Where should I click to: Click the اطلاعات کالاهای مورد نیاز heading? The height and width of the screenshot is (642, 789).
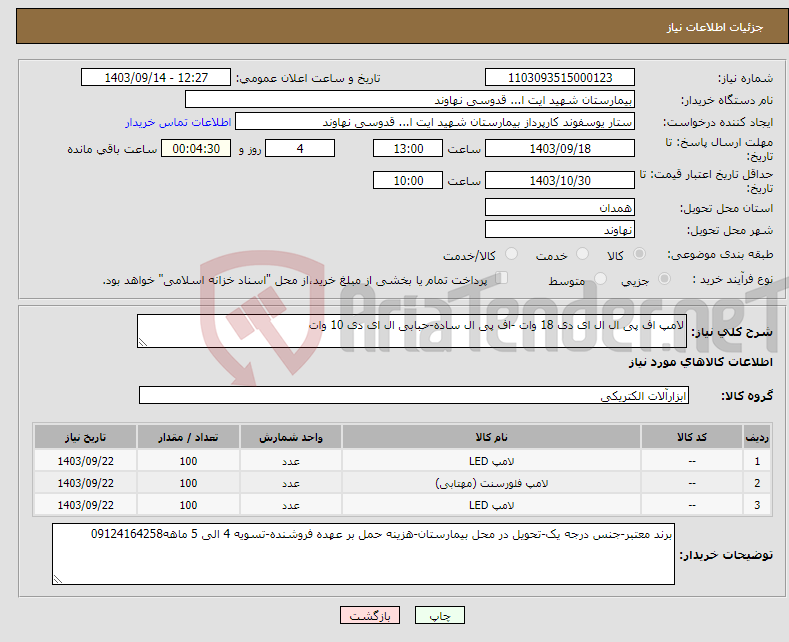pos(700,362)
